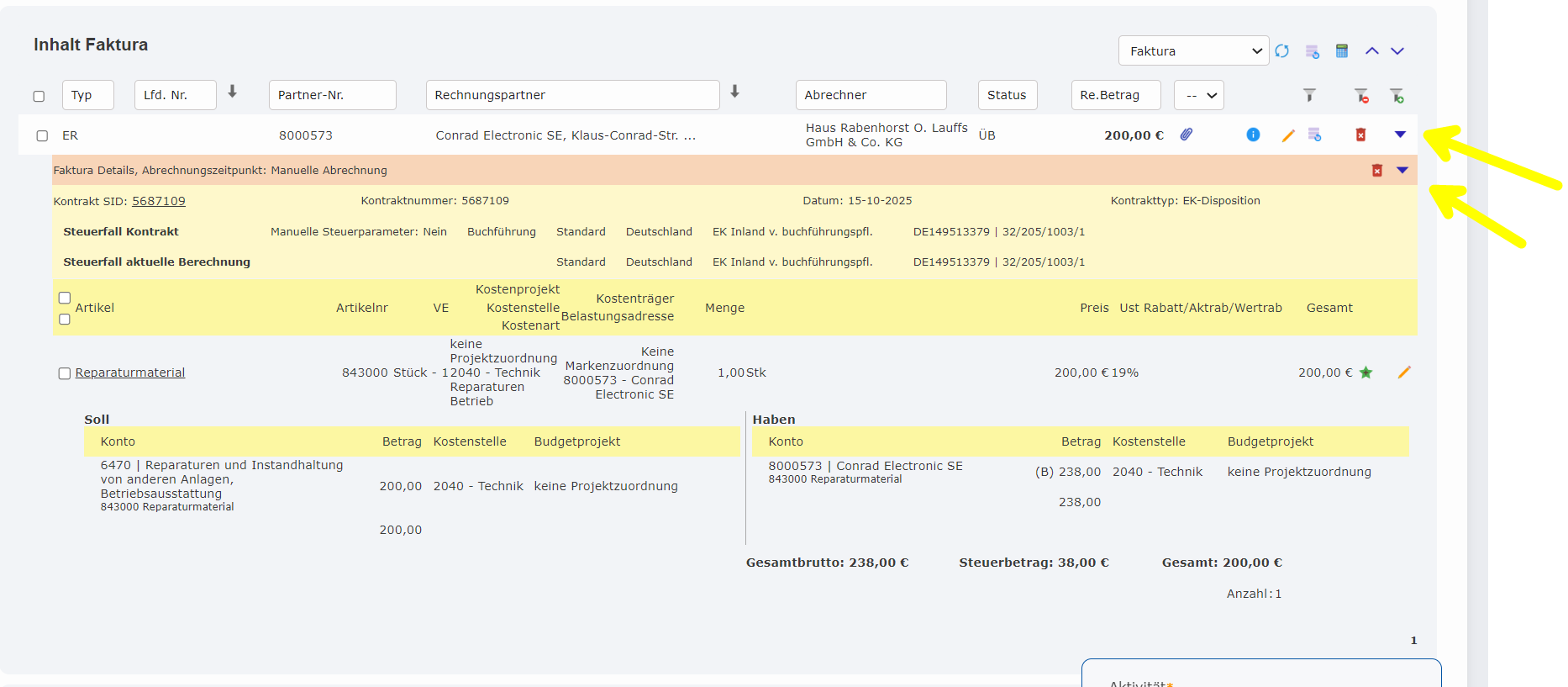This screenshot has width=1568, height=687.
Task: Open the Reparaturmaterial article link
Action: tap(130, 373)
